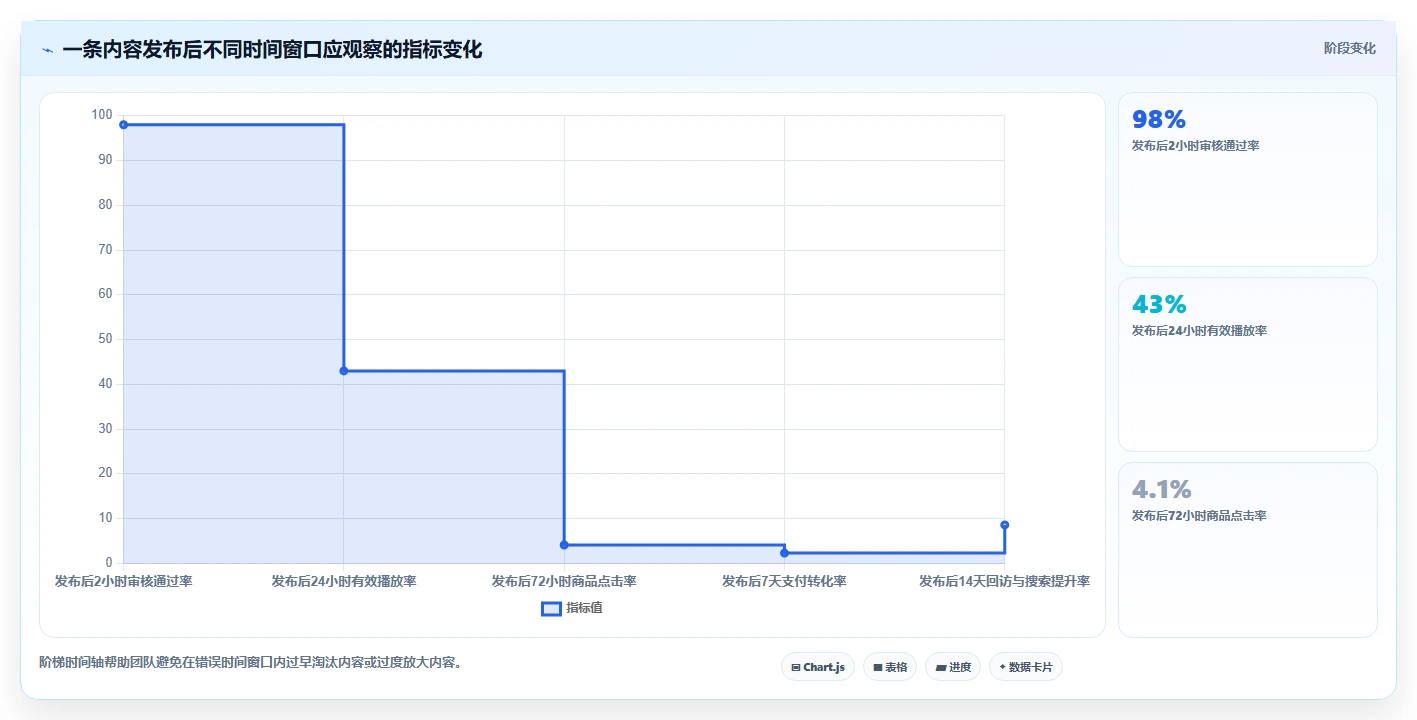
Task: Toggle the 指标值 legend item
Action: point(572,608)
